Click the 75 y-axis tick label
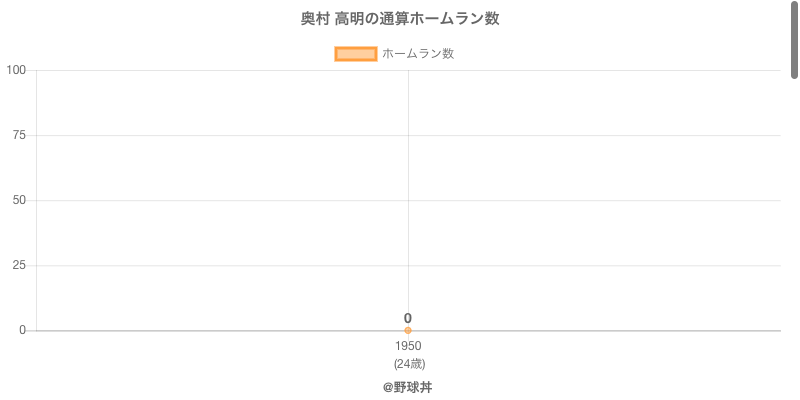This screenshot has height=400, width=800. coord(20,135)
